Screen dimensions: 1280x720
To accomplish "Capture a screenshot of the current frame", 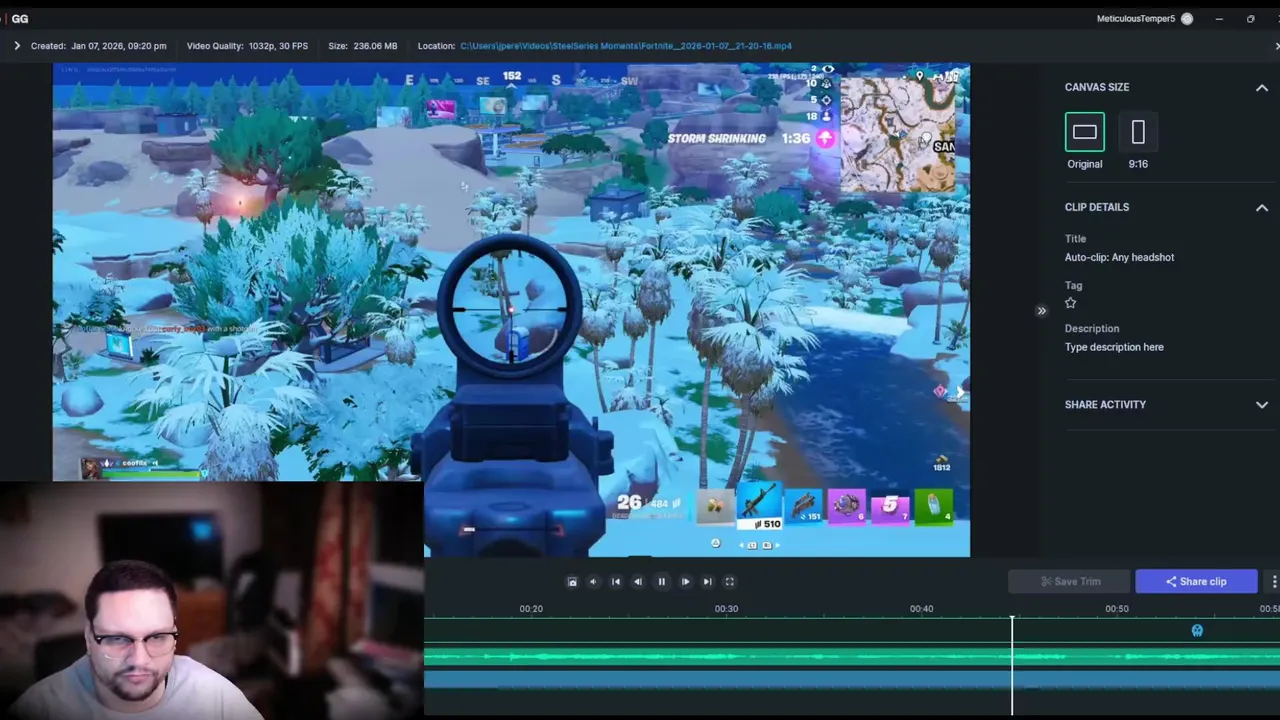I will click(572, 581).
